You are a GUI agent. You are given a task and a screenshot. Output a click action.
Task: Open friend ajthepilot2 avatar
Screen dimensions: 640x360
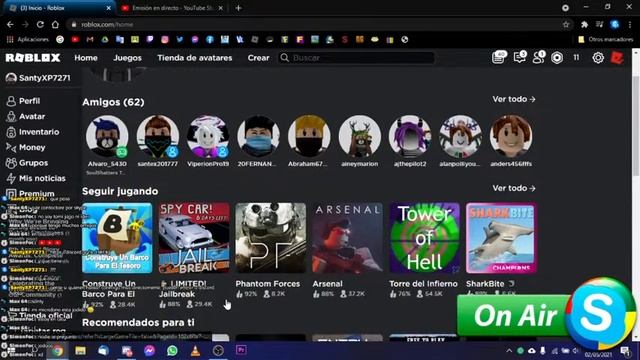coord(410,136)
